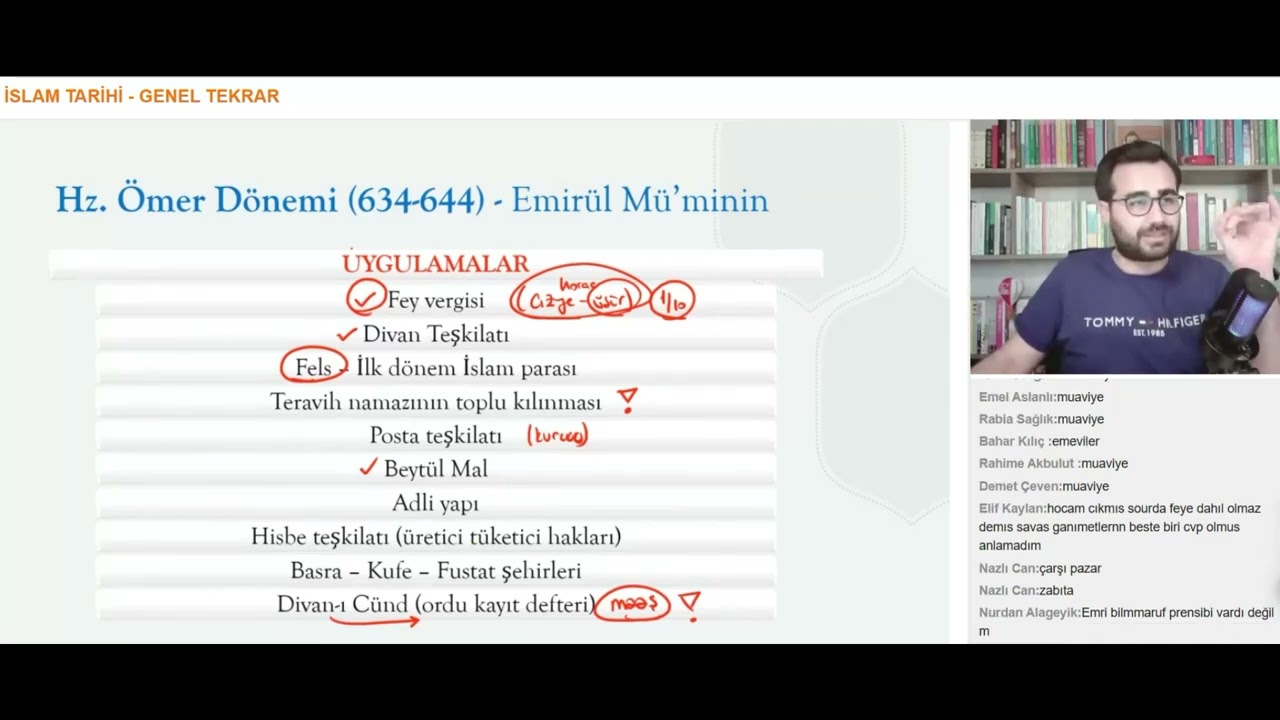Click Rahime Akbulut's chat message
Viewport: 1280px width, 720px height.
tap(1053, 463)
